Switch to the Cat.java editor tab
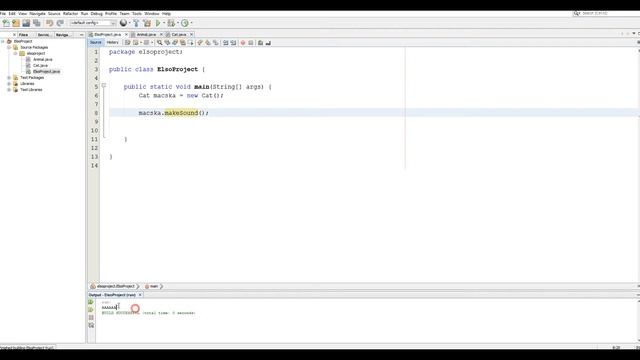Viewport: 640px width, 360px height. (x=179, y=35)
